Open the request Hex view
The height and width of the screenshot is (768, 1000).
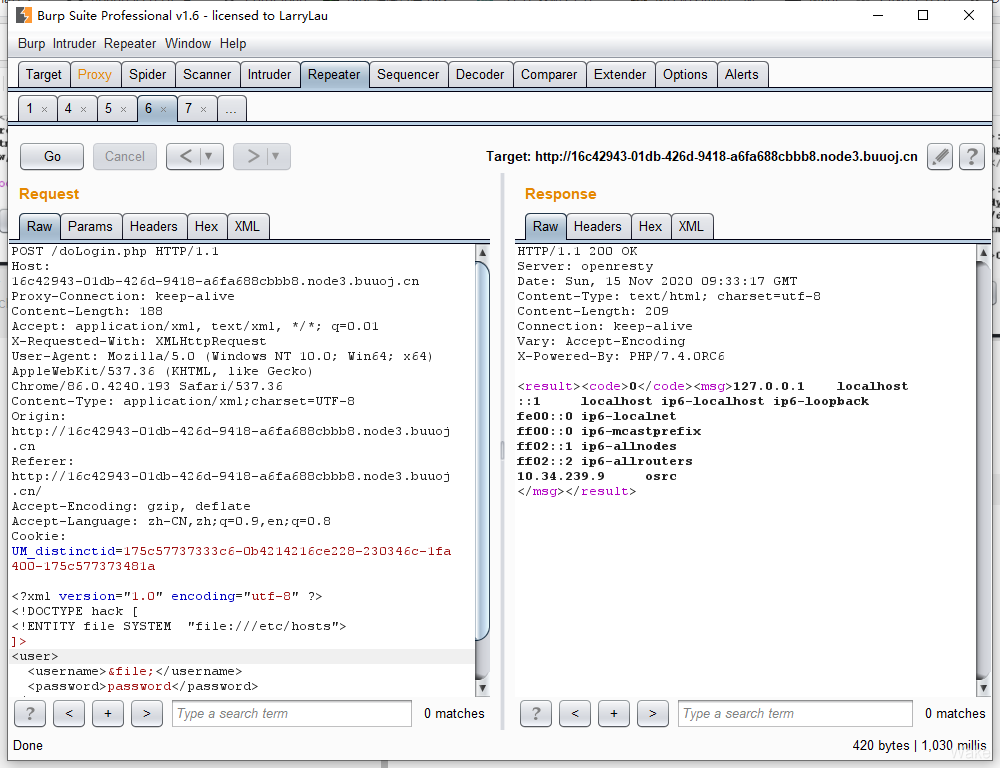click(x=207, y=226)
